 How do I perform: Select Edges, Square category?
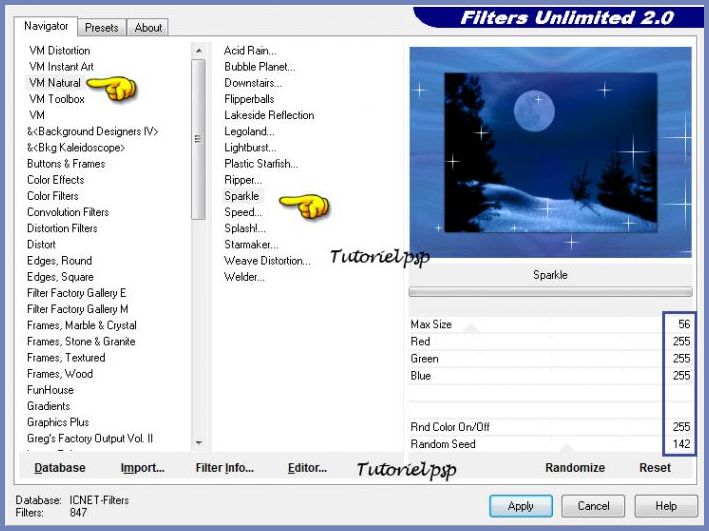tap(60, 277)
